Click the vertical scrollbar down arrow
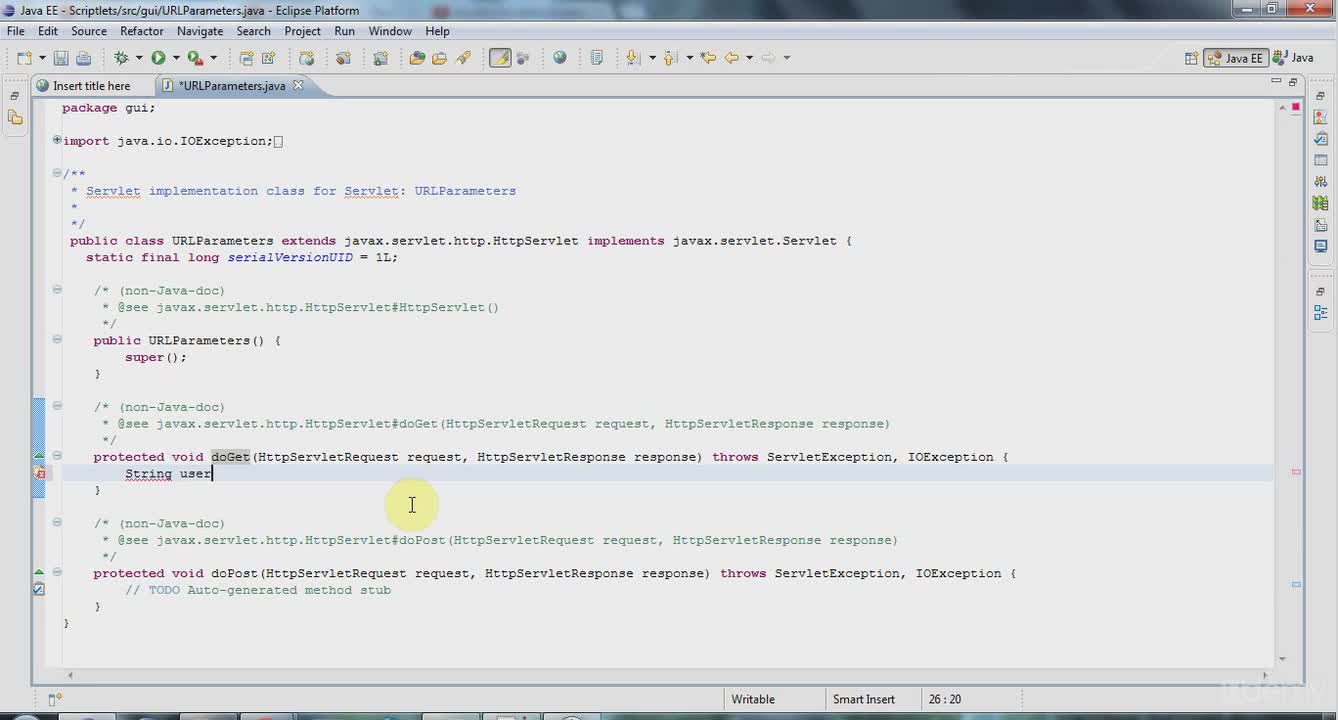Viewport: 1338px width, 720px height. click(1282, 659)
